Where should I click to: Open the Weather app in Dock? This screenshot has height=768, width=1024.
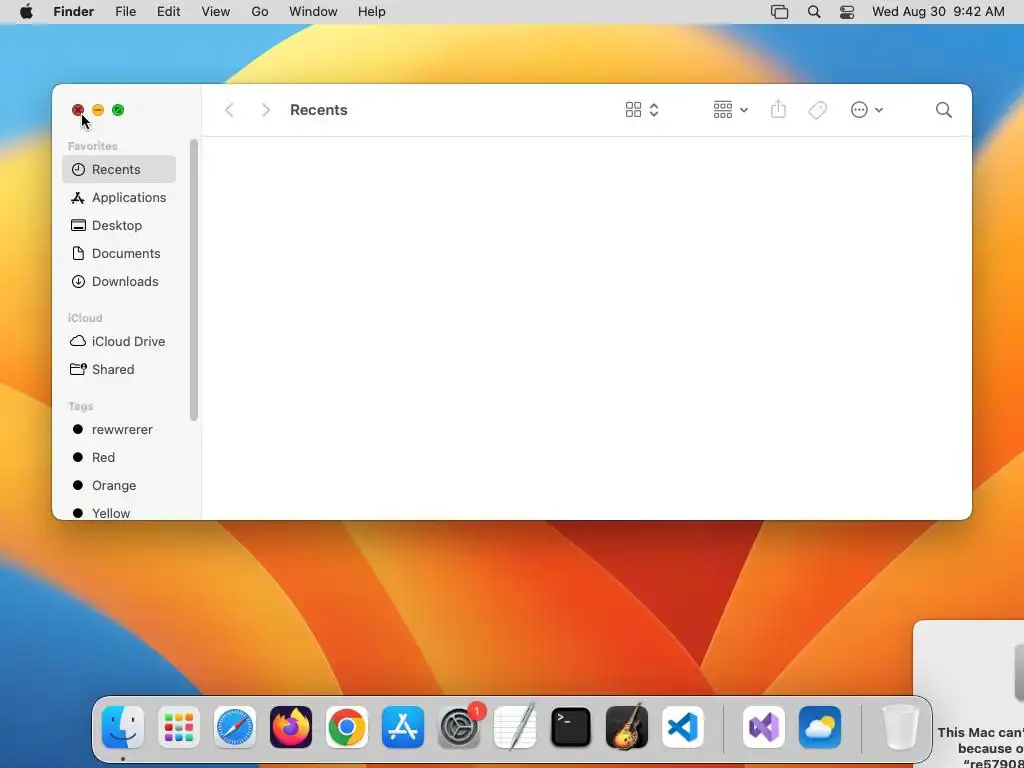click(x=820, y=727)
